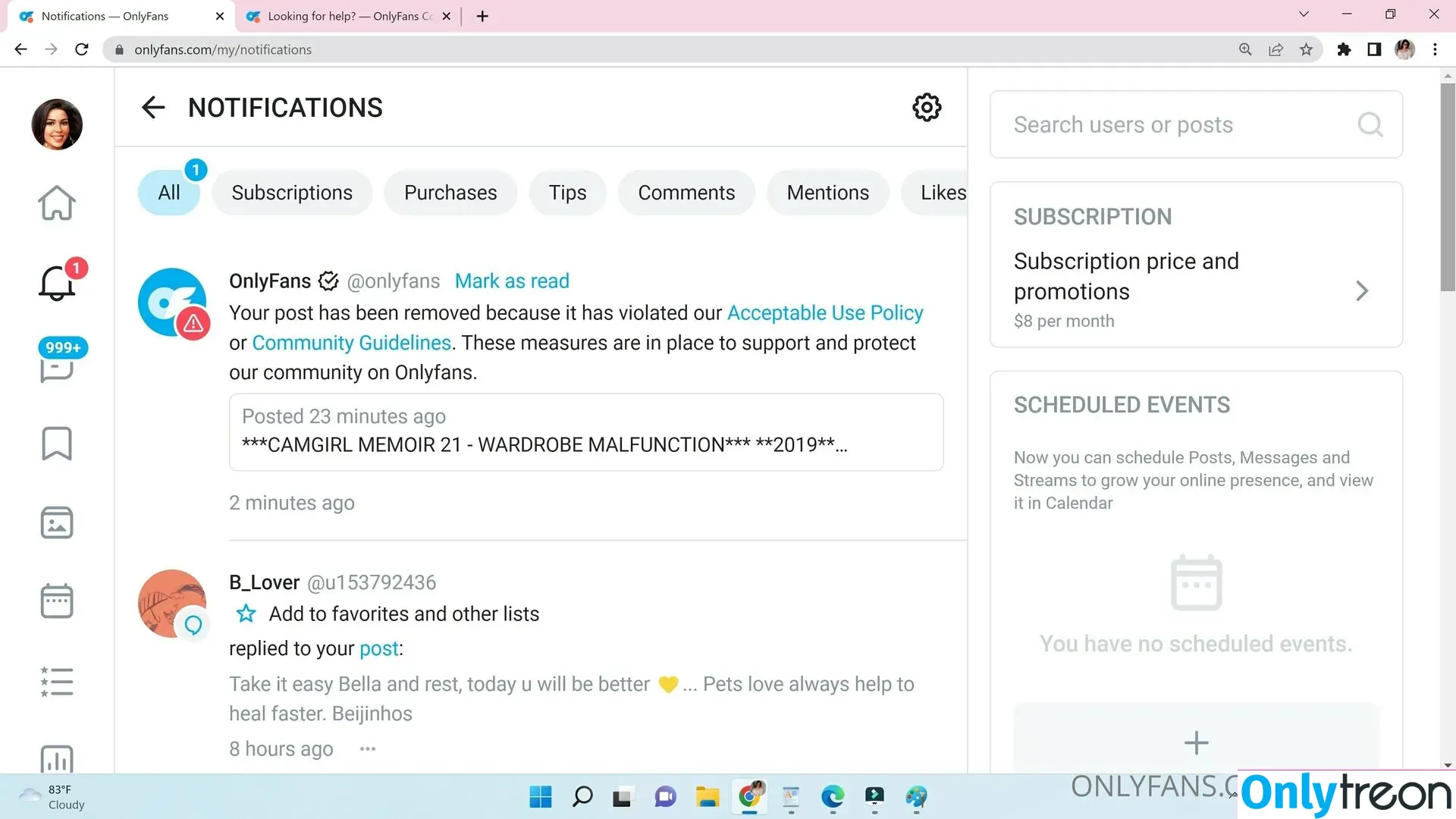The height and width of the screenshot is (819, 1456).
Task: Open the Home icon in sidebar
Action: pyautogui.click(x=57, y=203)
